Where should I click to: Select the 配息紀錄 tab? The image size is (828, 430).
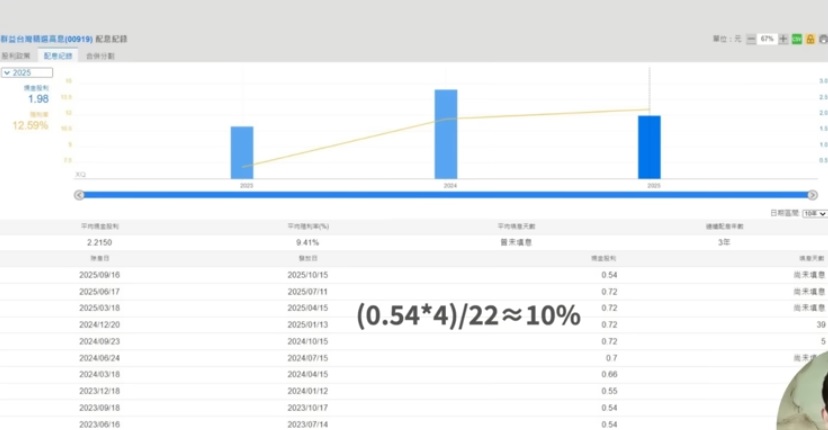[x=58, y=56]
